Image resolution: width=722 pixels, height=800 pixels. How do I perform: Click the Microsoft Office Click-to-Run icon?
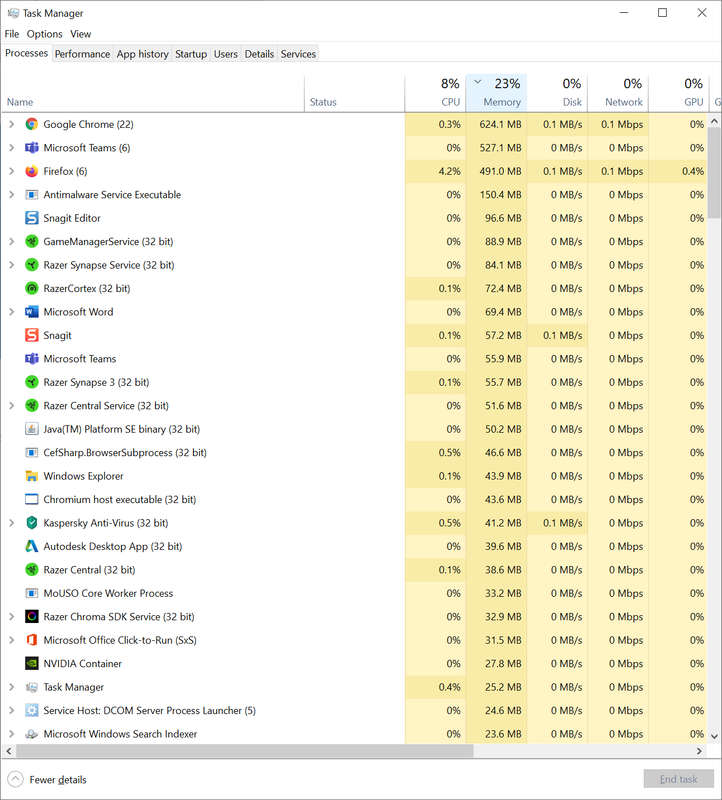click(x=32, y=640)
